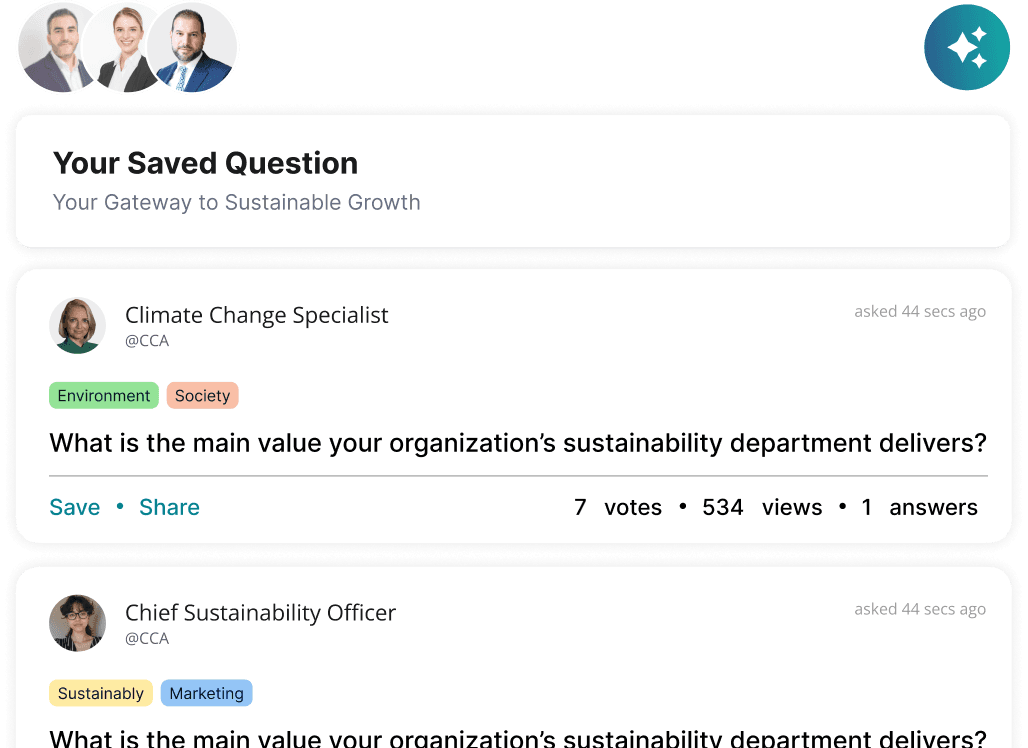This screenshot has width=1028, height=748.
Task: Open the Climate Change Specialist author name
Action: pos(256,315)
